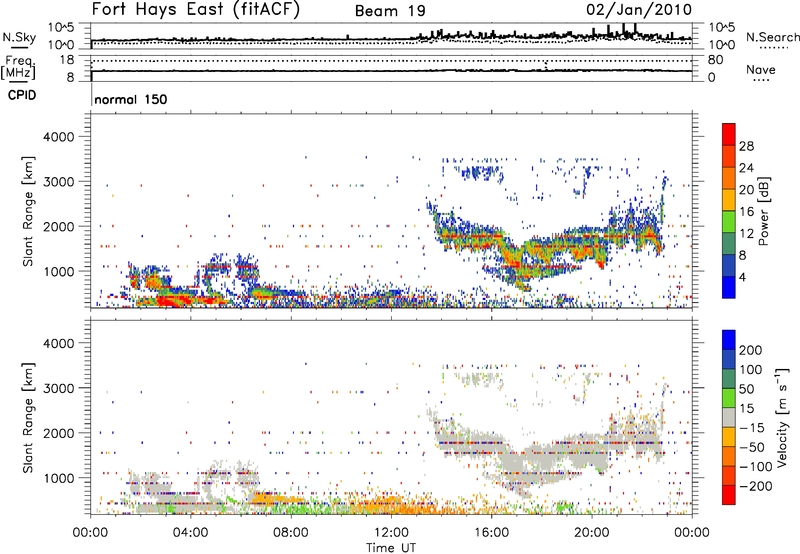This screenshot has height=554, width=800.
Task: Click the velocity panel 'Slant Range [km]' label
Action: [28, 418]
